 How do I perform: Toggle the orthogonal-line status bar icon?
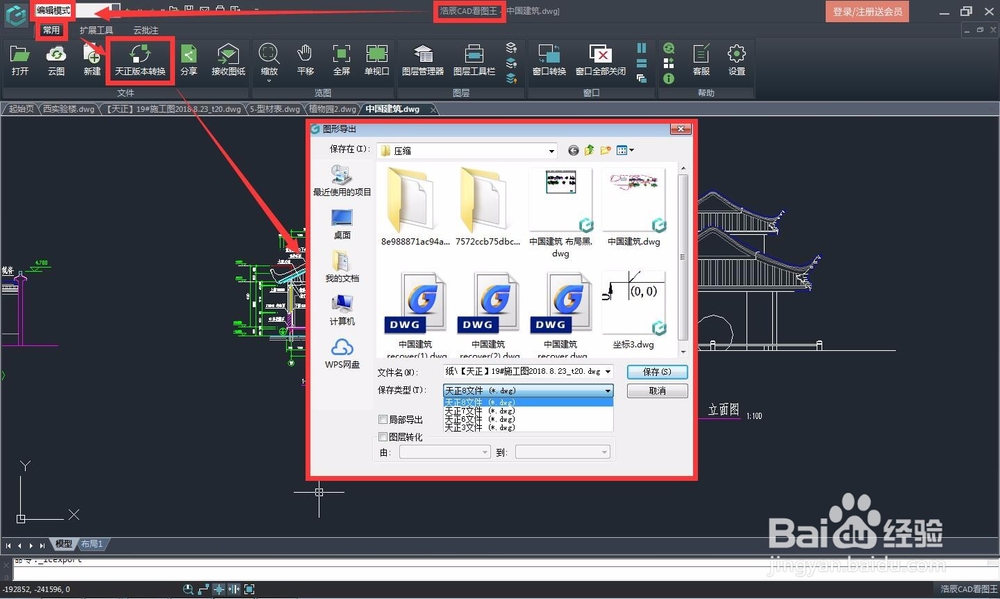click(x=203, y=589)
